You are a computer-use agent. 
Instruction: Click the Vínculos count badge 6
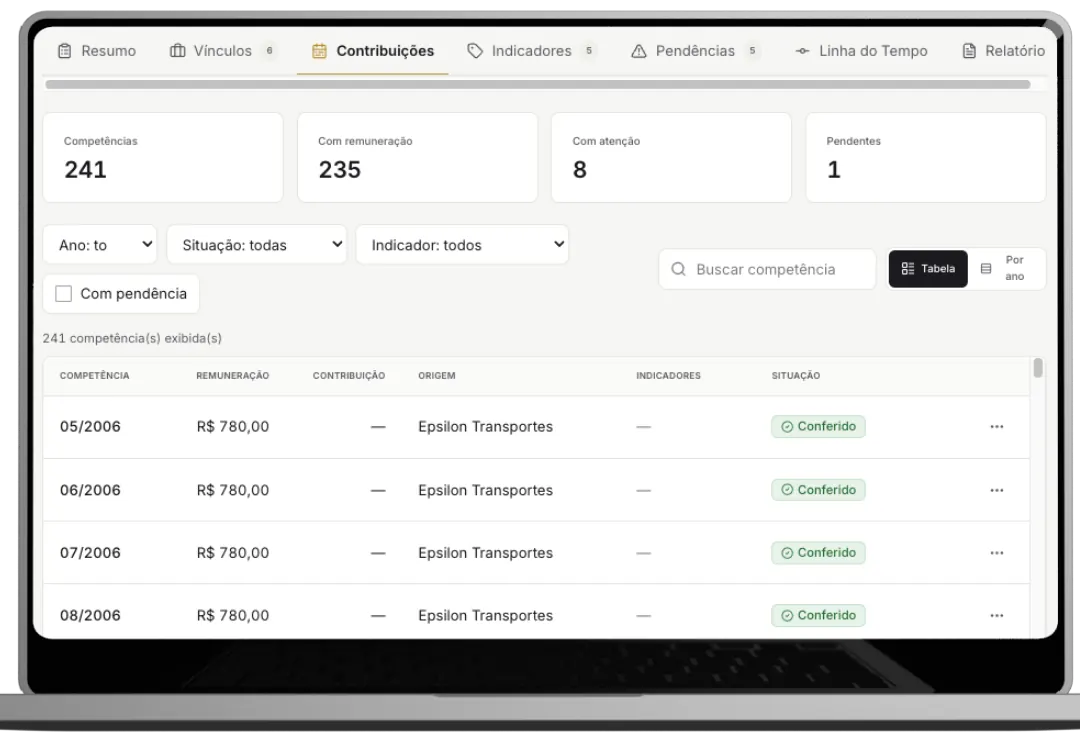click(x=269, y=51)
